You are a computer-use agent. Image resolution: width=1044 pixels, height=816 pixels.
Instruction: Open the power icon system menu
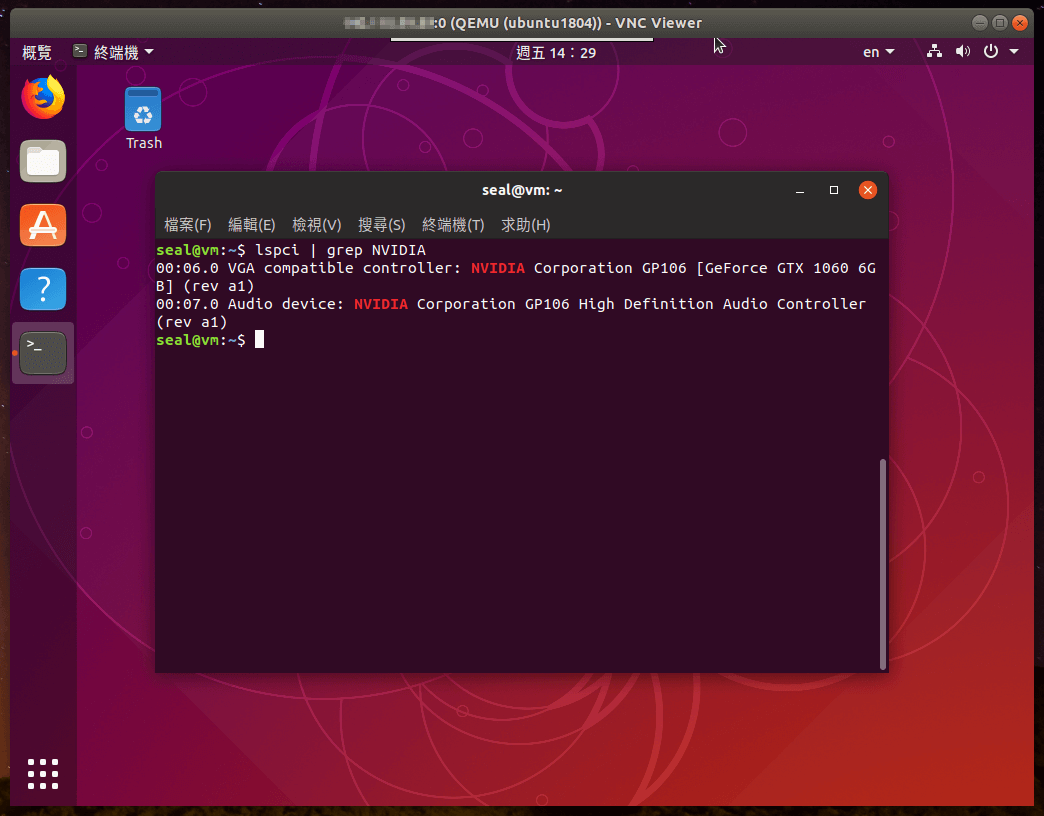click(991, 52)
